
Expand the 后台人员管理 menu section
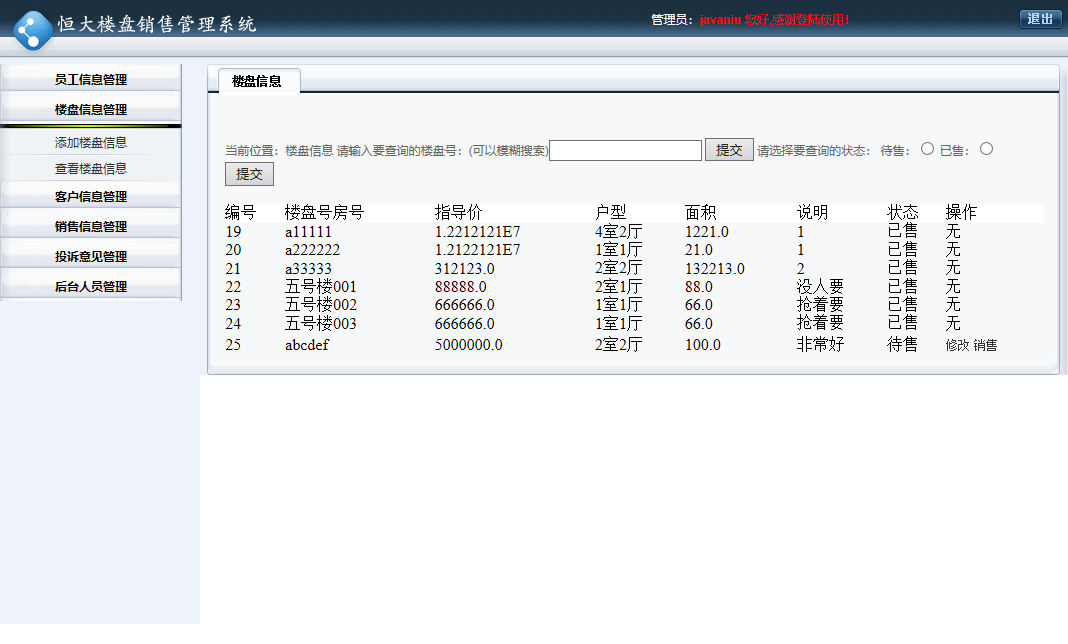pyautogui.click(x=91, y=287)
